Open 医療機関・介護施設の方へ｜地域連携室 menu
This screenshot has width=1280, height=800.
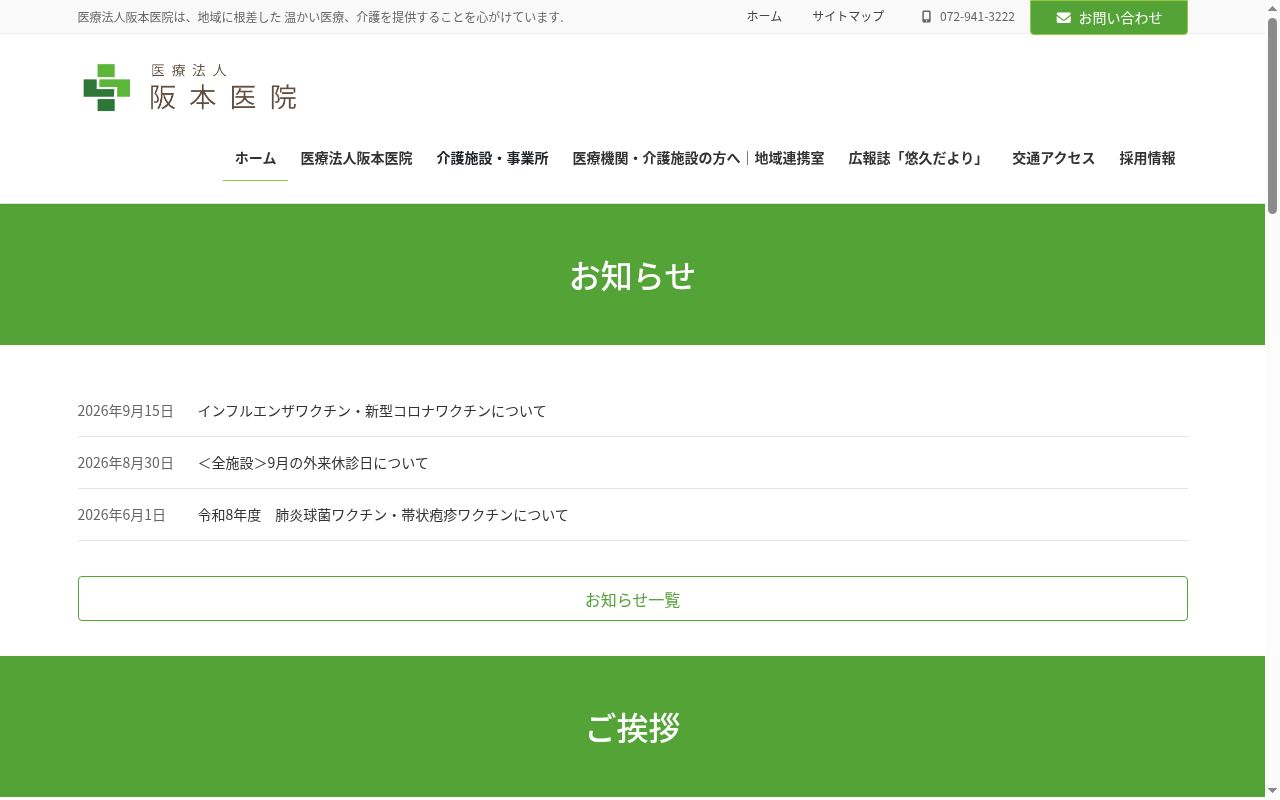698,158
